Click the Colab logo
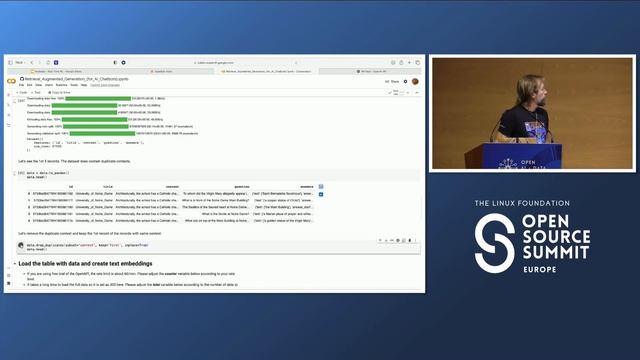The height and width of the screenshot is (360, 640). [x=11, y=81]
